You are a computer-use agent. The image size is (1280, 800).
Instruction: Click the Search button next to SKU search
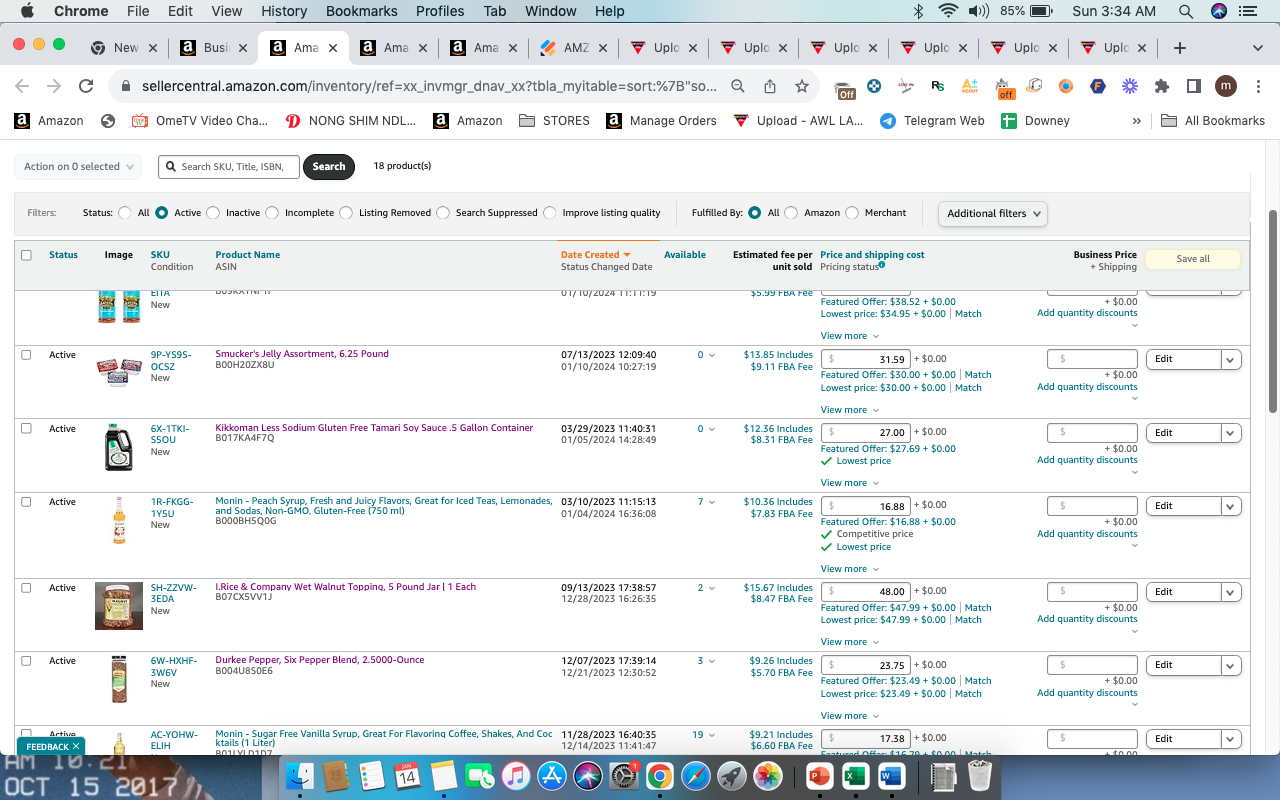(328, 167)
